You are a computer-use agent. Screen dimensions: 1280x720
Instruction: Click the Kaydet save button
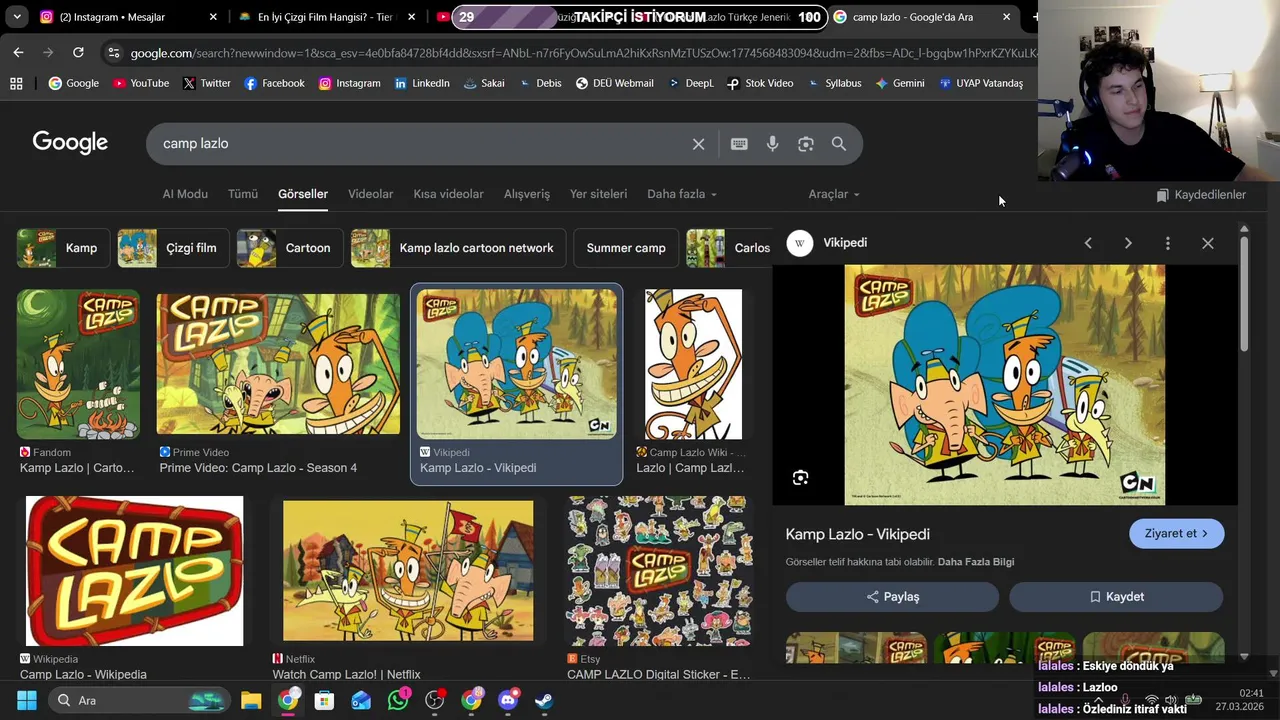[x=1116, y=597]
